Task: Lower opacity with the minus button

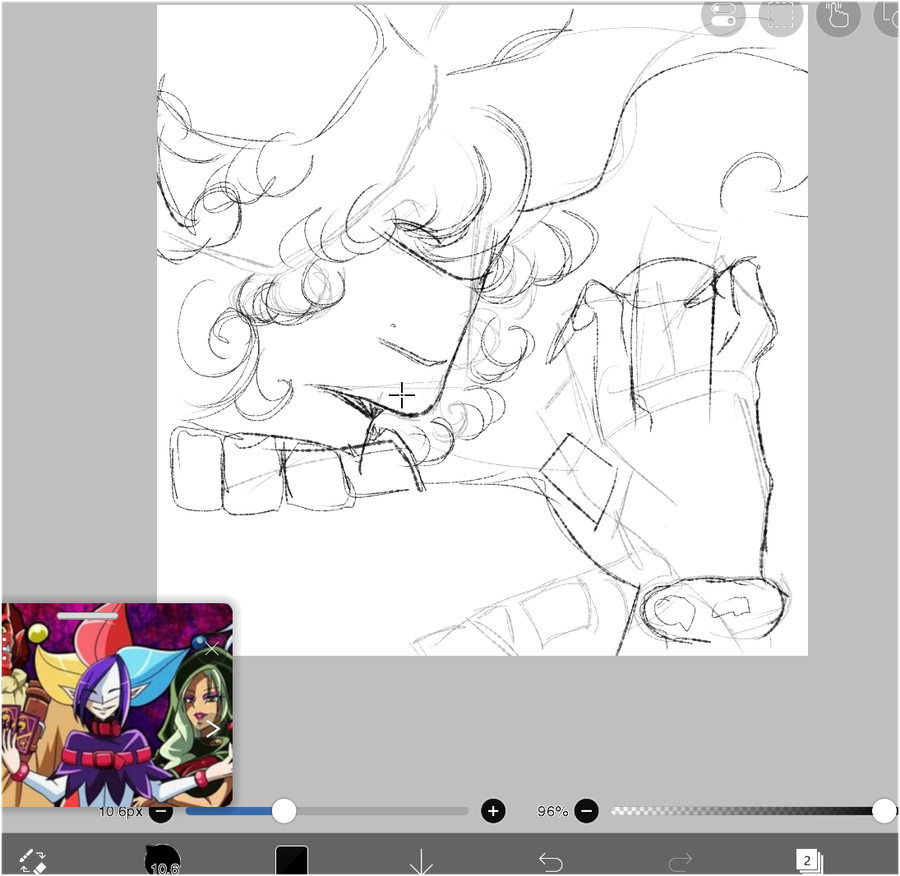Action: (x=586, y=811)
